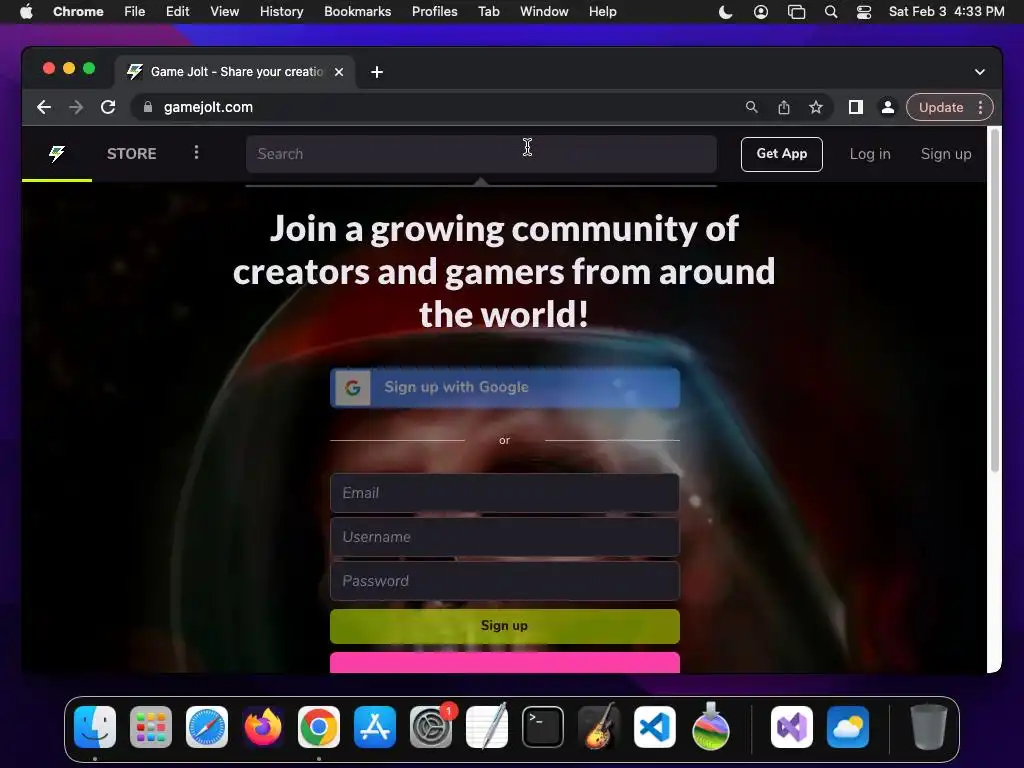The width and height of the screenshot is (1024, 768).
Task: Select the Game Jolt browser tab
Action: 235,72
